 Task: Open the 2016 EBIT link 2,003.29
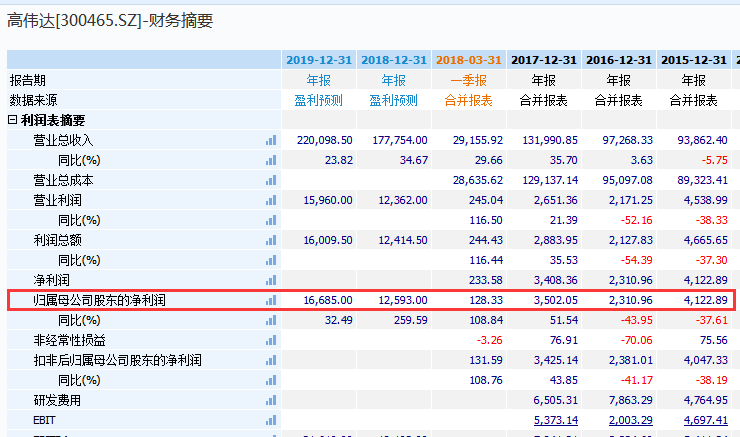631,420
